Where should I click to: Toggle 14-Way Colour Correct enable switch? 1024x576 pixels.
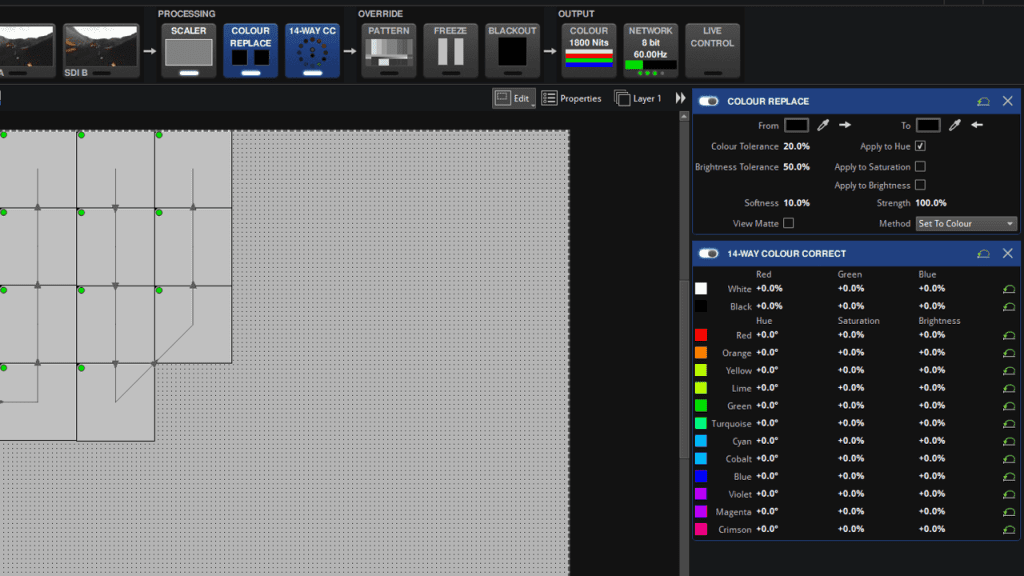(x=709, y=253)
